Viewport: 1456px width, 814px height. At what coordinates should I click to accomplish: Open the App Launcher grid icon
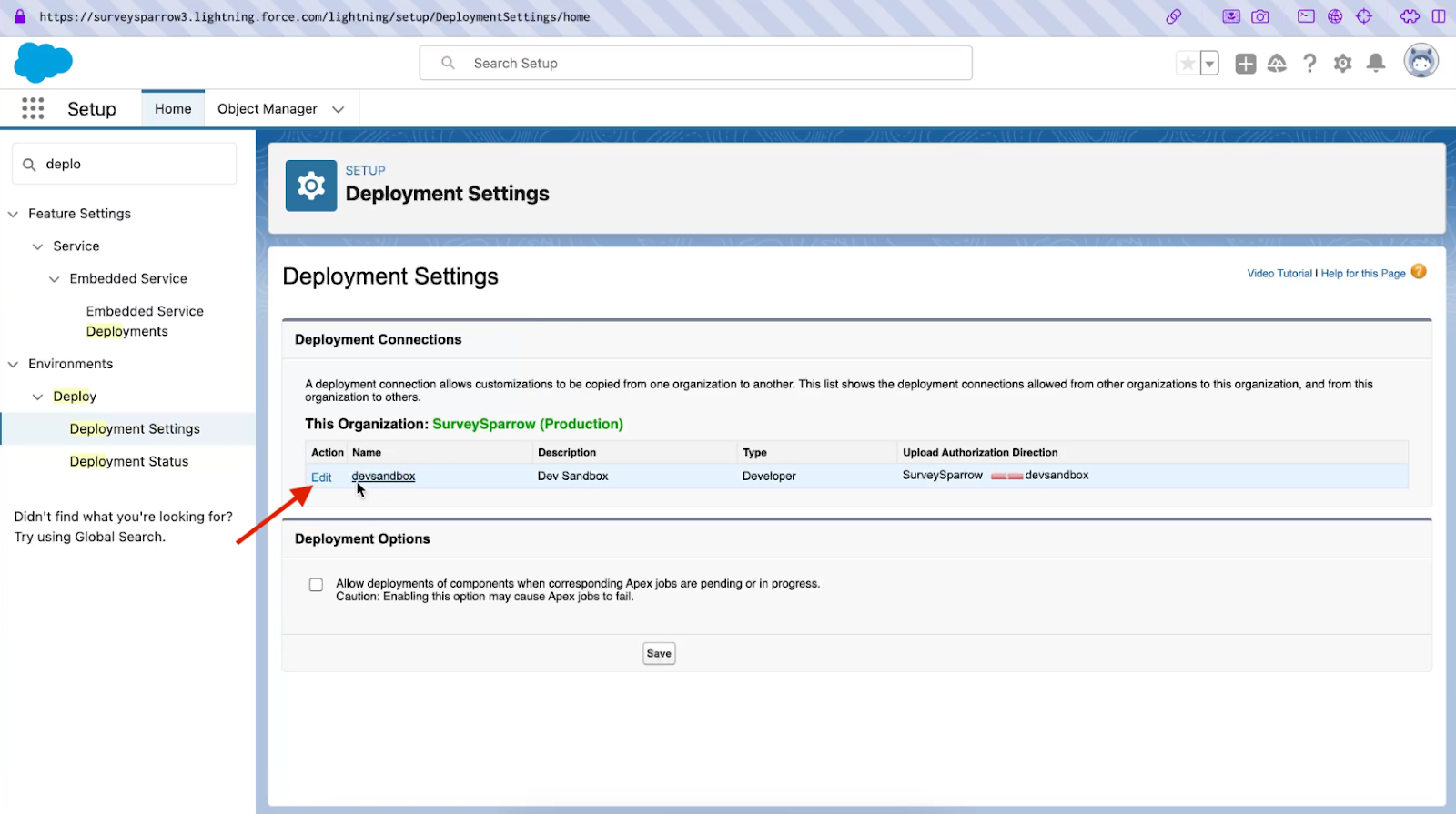(x=33, y=109)
